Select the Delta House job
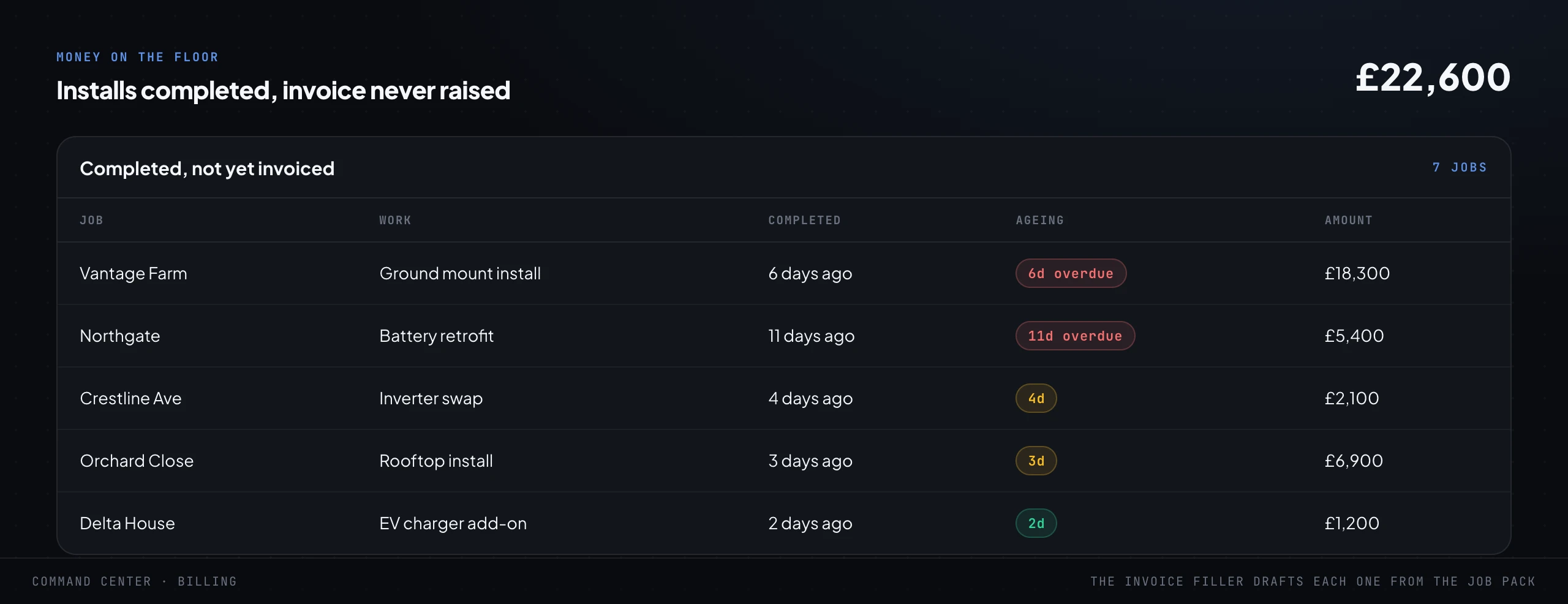The width and height of the screenshot is (1568, 604). pyautogui.click(x=783, y=523)
